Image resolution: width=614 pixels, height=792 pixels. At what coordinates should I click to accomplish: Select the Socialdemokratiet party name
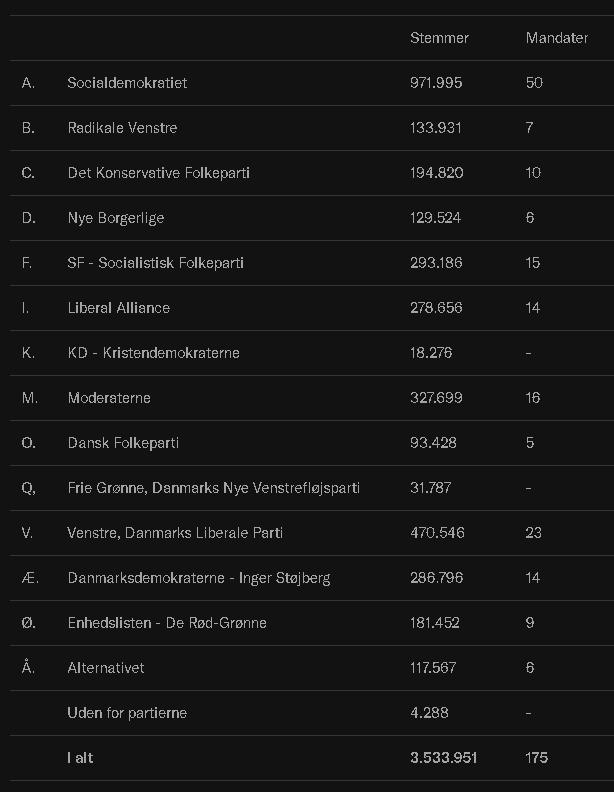[x=127, y=83]
